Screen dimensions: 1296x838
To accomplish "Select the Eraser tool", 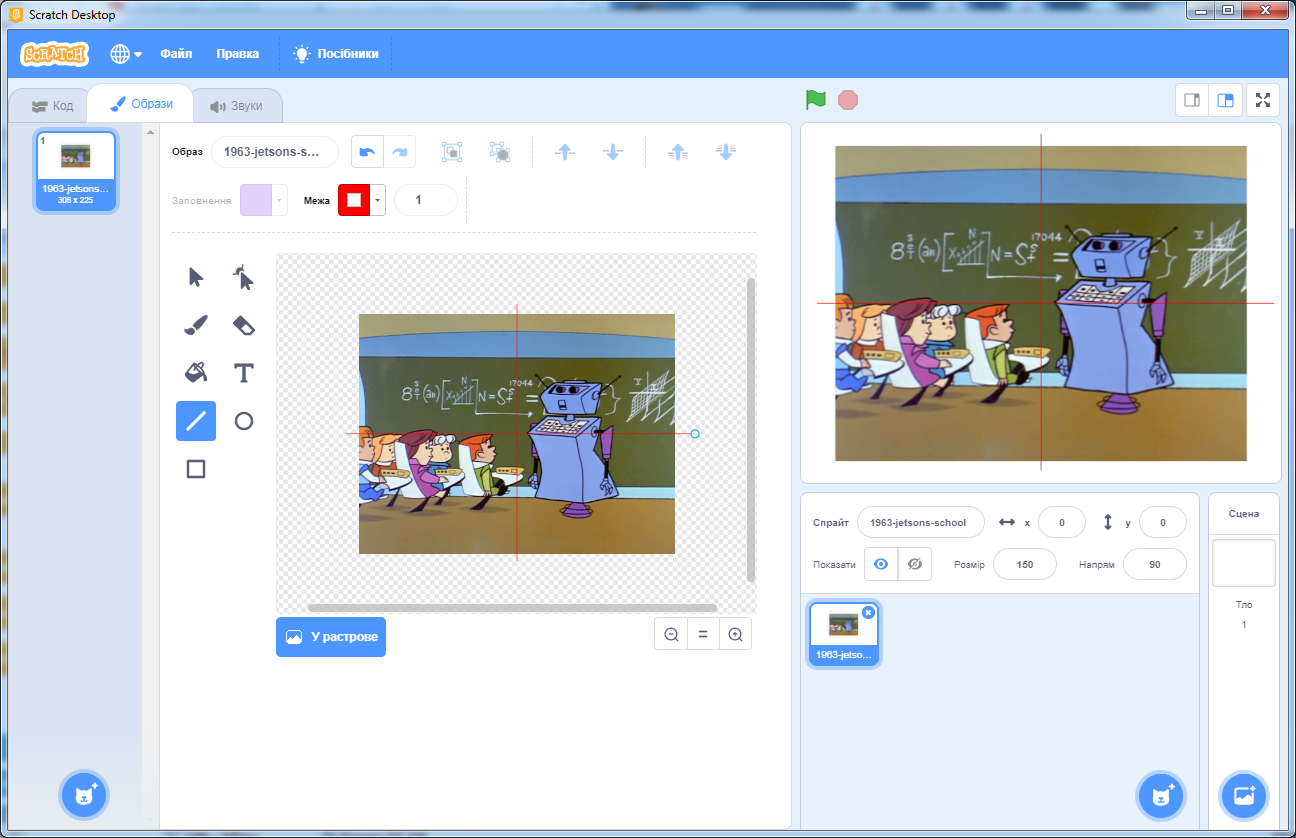I will pyautogui.click(x=244, y=325).
